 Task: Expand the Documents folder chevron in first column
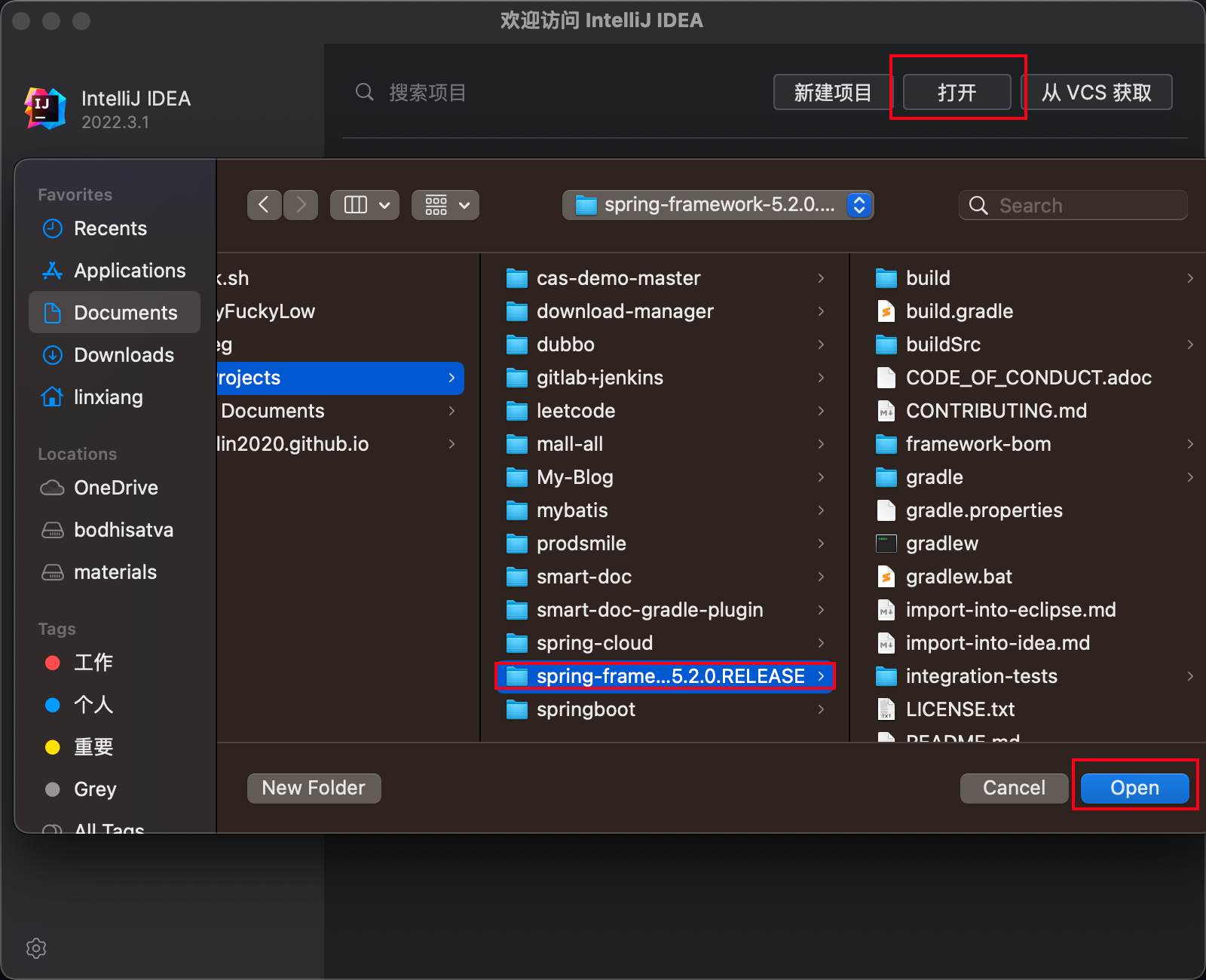click(451, 411)
